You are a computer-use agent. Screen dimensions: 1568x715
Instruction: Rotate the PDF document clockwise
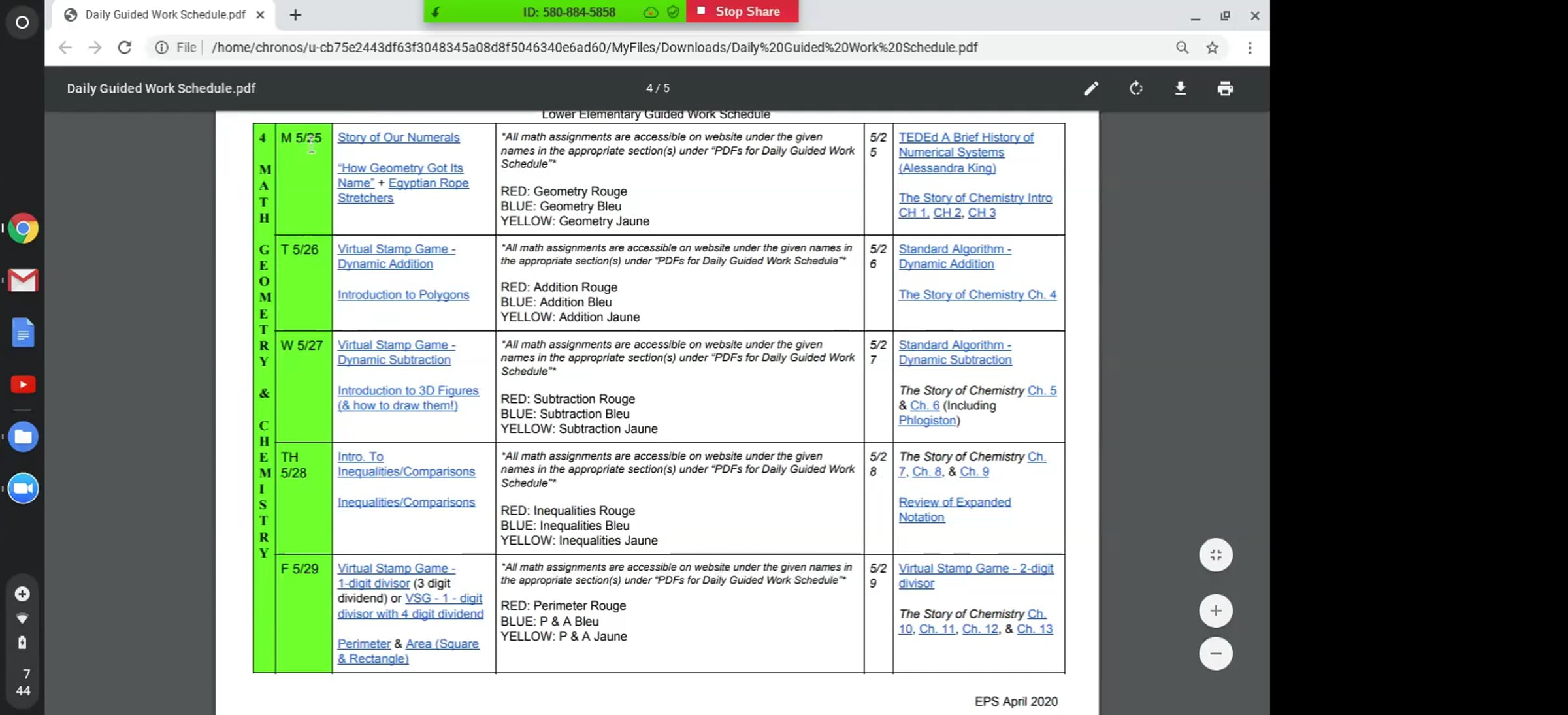1136,88
